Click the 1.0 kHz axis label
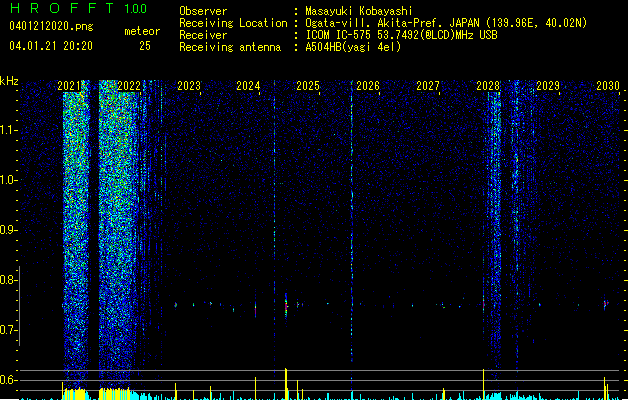This screenshot has height=400, width=629. coord(8,180)
